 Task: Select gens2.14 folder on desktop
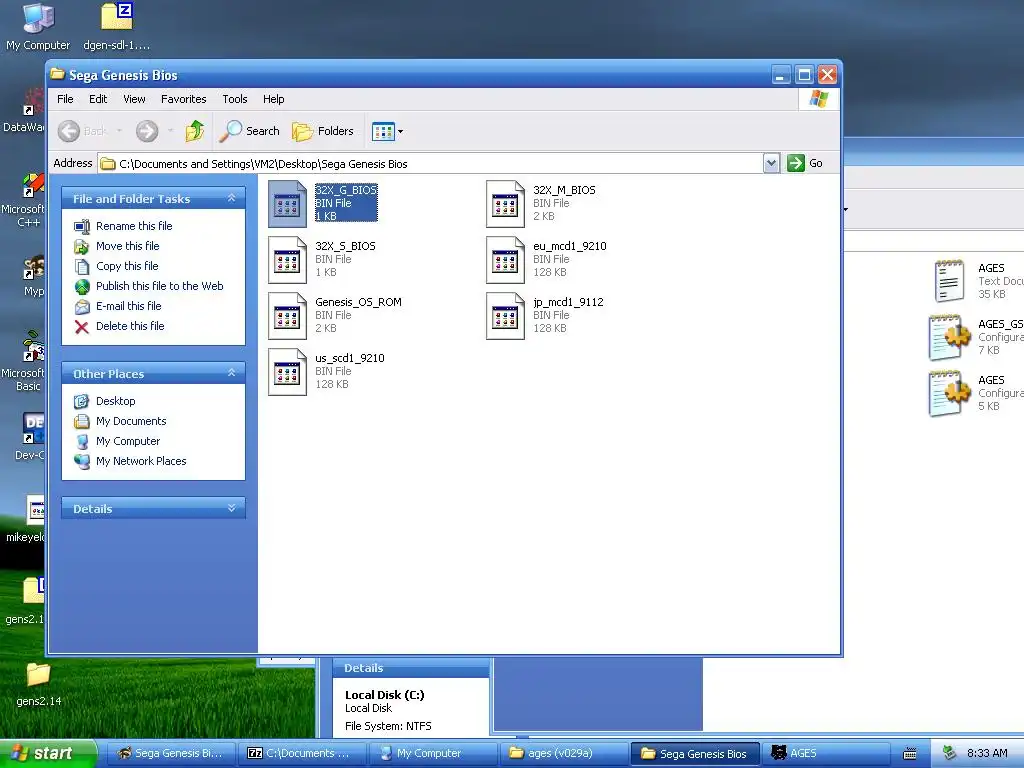click(x=39, y=685)
